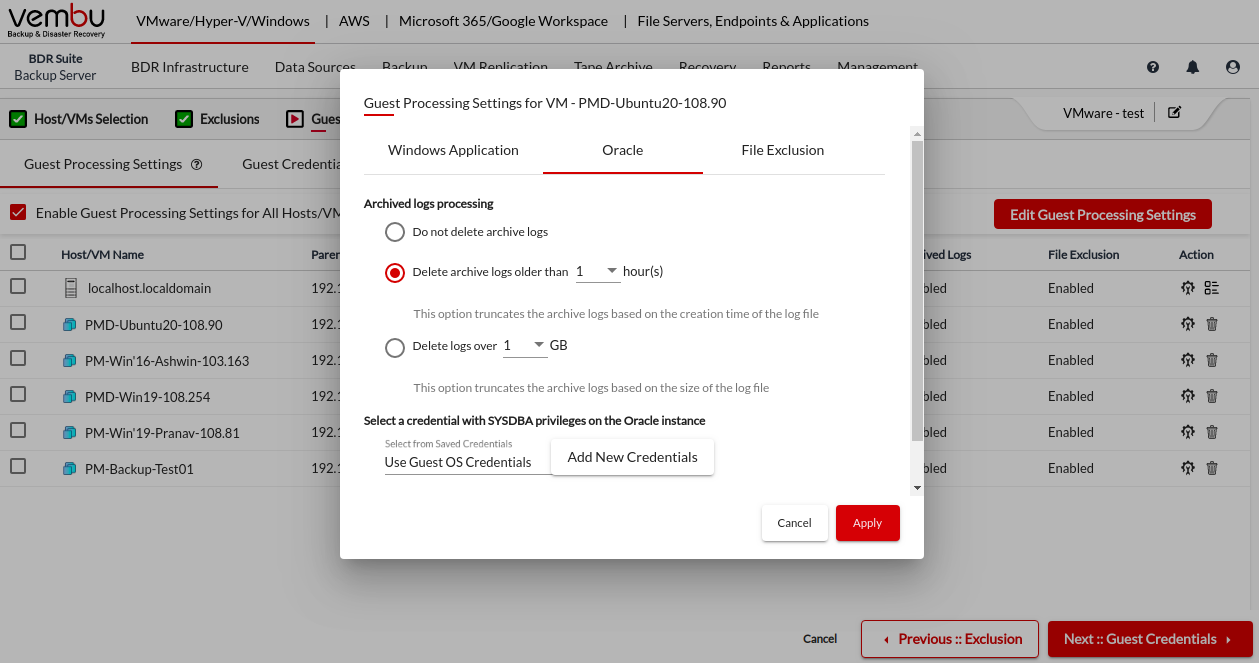Open the user account profile icon
The width and height of the screenshot is (1259, 663).
[1232, 67]
